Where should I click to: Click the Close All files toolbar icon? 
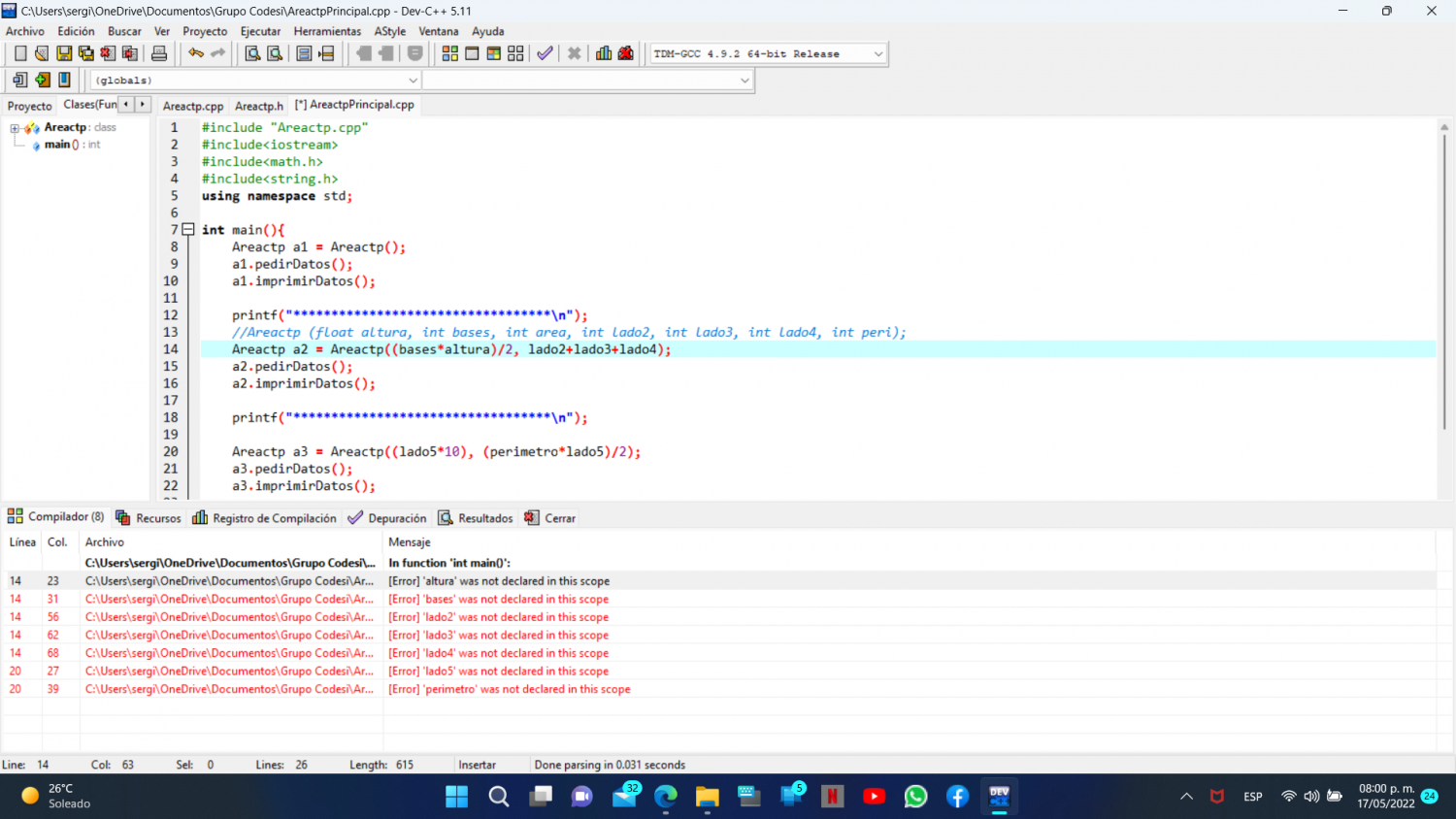coord(129,53)
